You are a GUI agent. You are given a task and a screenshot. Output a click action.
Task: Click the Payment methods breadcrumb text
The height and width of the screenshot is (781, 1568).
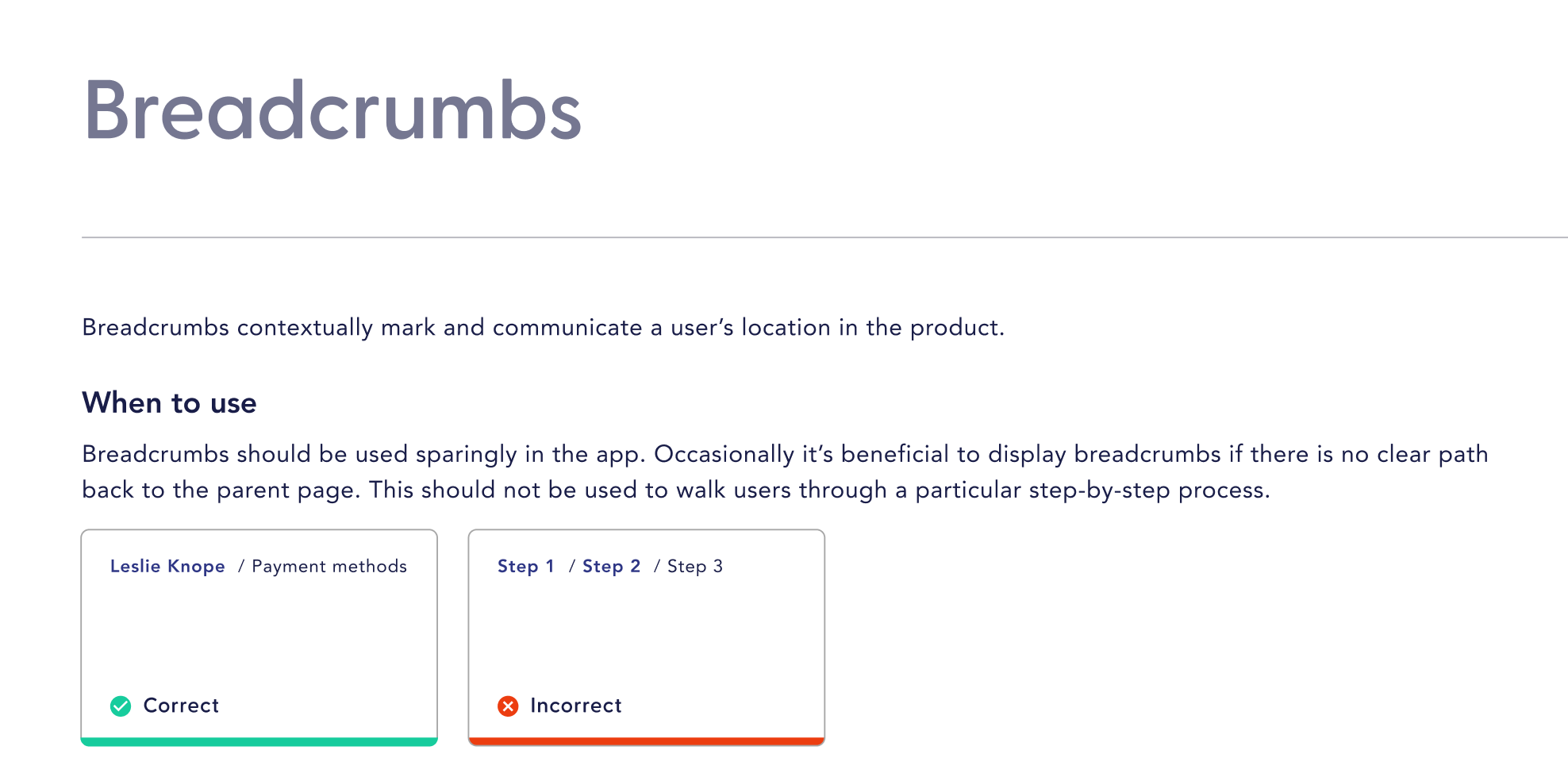pos(329,566)
